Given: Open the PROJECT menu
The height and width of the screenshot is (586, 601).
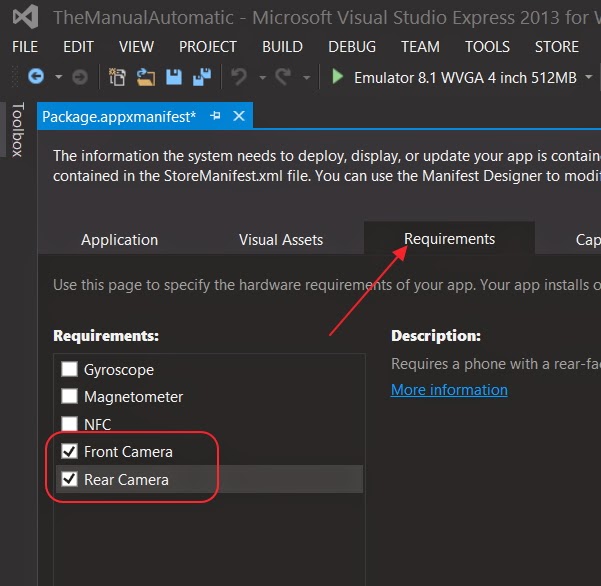Looking at the screenshot, I should 208,47.
